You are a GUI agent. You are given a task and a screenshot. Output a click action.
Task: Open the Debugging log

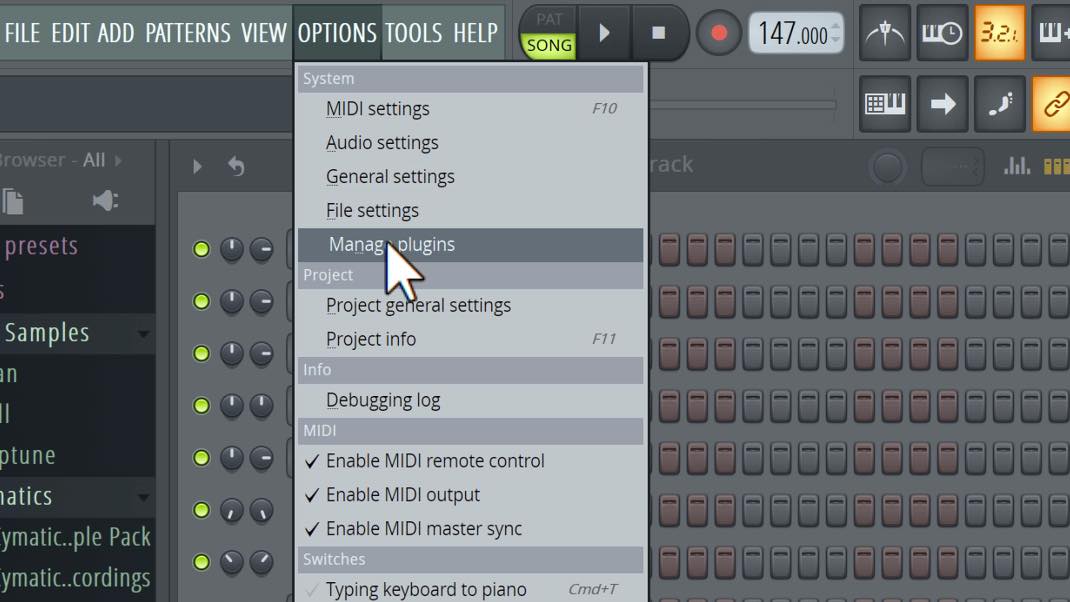[x=470, y=400]
